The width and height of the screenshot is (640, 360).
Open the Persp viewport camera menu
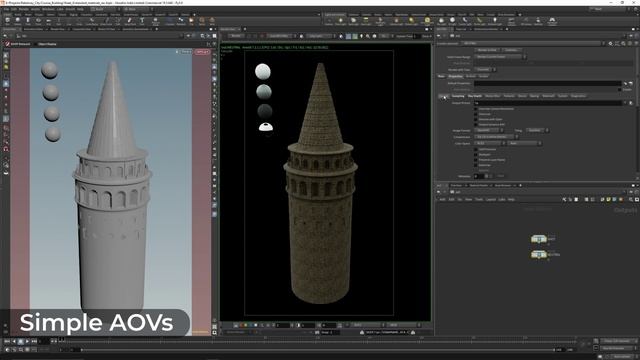pos(185,52)
